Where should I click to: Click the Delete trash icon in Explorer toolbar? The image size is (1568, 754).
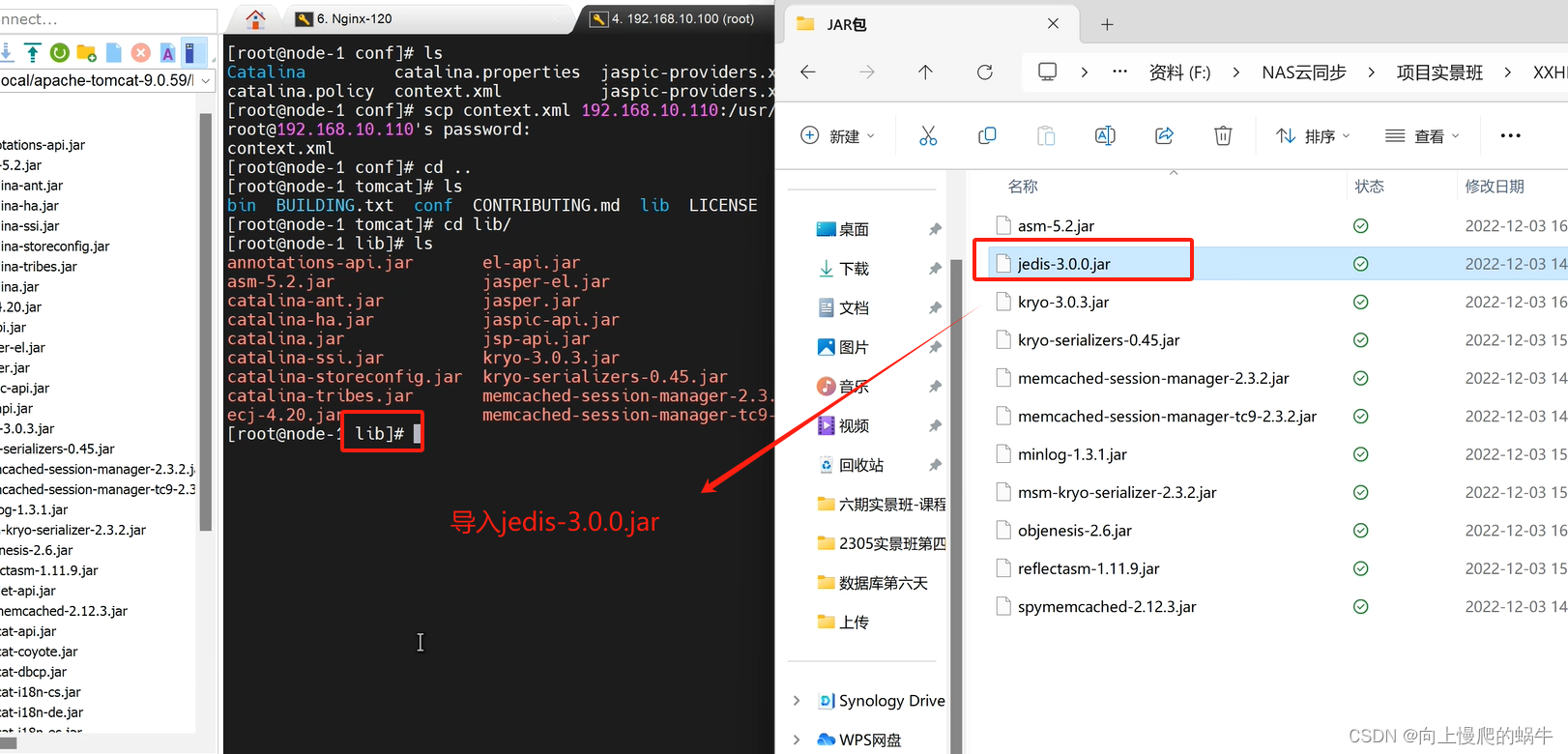(x=1223, y=136)
